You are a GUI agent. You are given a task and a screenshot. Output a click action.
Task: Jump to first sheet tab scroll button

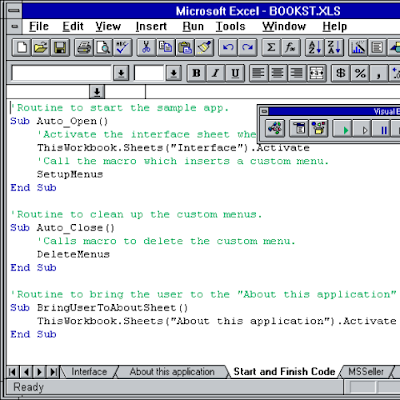[13, 372]
